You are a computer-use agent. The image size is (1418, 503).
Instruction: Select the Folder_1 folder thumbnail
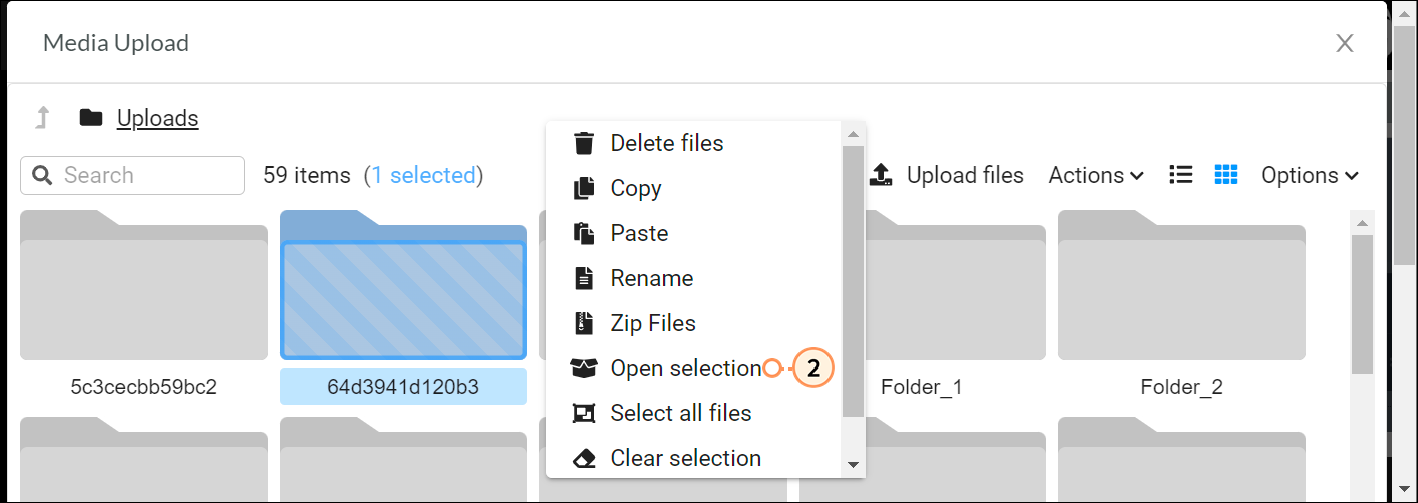922,285
